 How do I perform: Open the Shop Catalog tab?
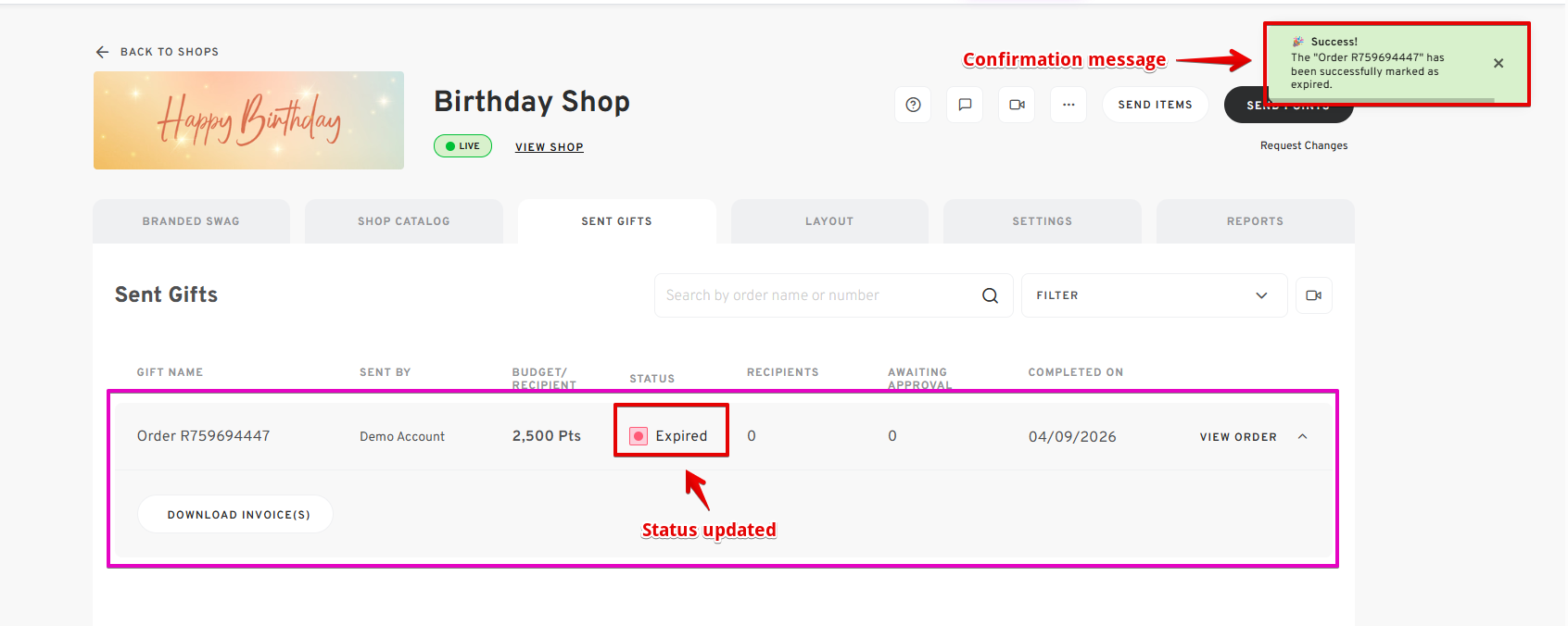(404, 221)
